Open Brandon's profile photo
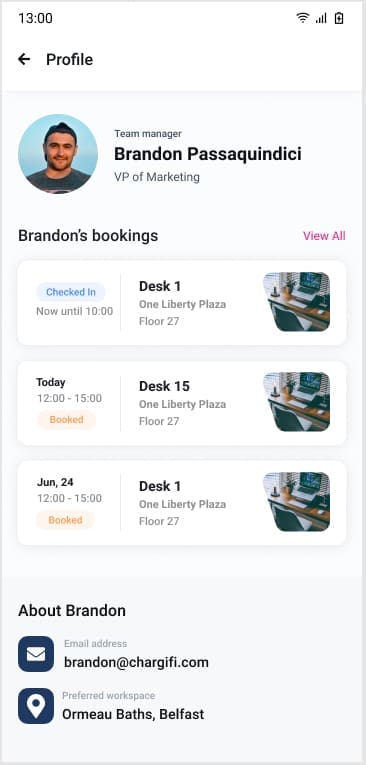The height and width of the screenshot is (765, 366). (58, 154)
